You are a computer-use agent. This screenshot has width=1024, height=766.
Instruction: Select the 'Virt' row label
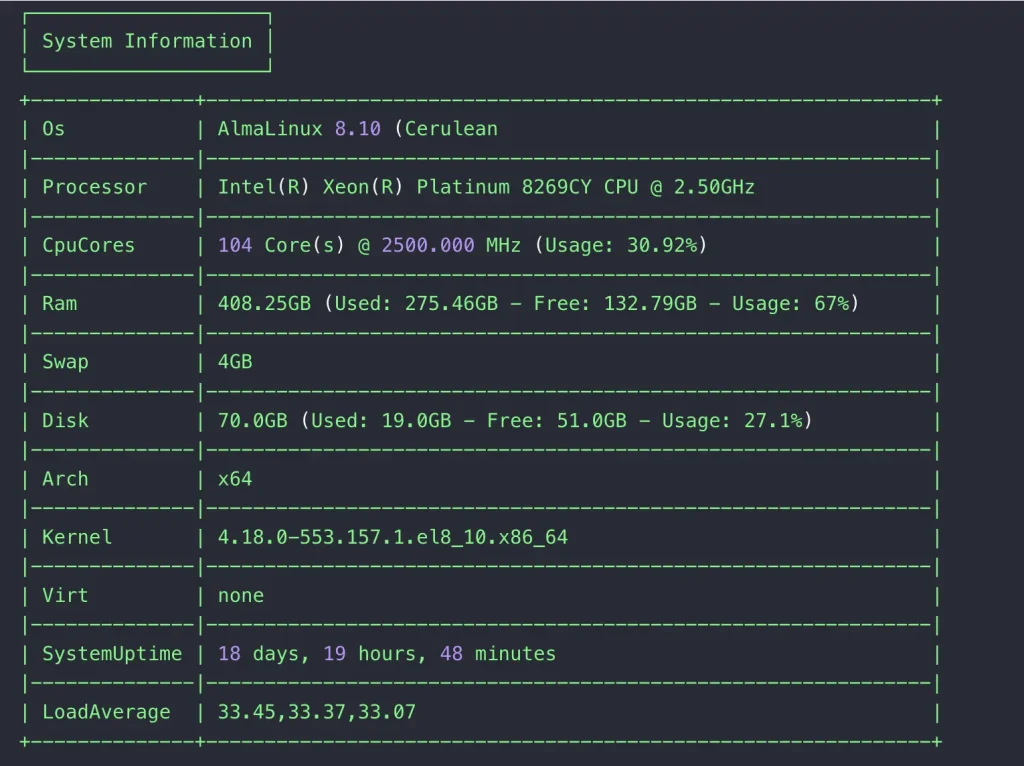point(65,596)
